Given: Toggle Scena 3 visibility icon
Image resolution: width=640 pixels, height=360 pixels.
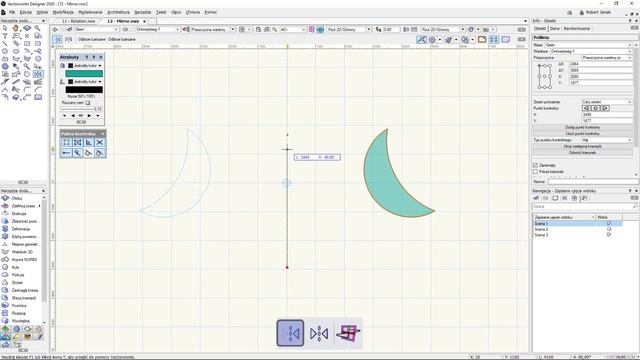Looking at the screenshot, I should click(609, 235).
